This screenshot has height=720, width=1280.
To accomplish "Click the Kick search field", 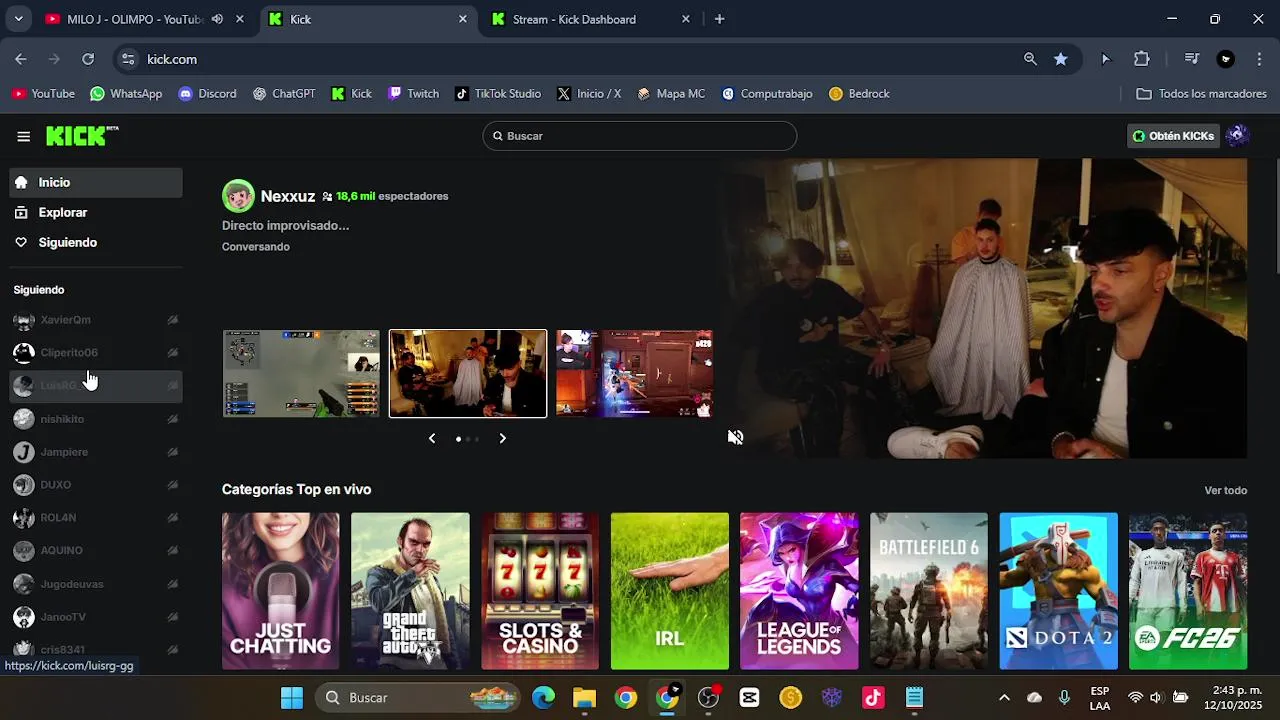I will click(x=640, y=136).
